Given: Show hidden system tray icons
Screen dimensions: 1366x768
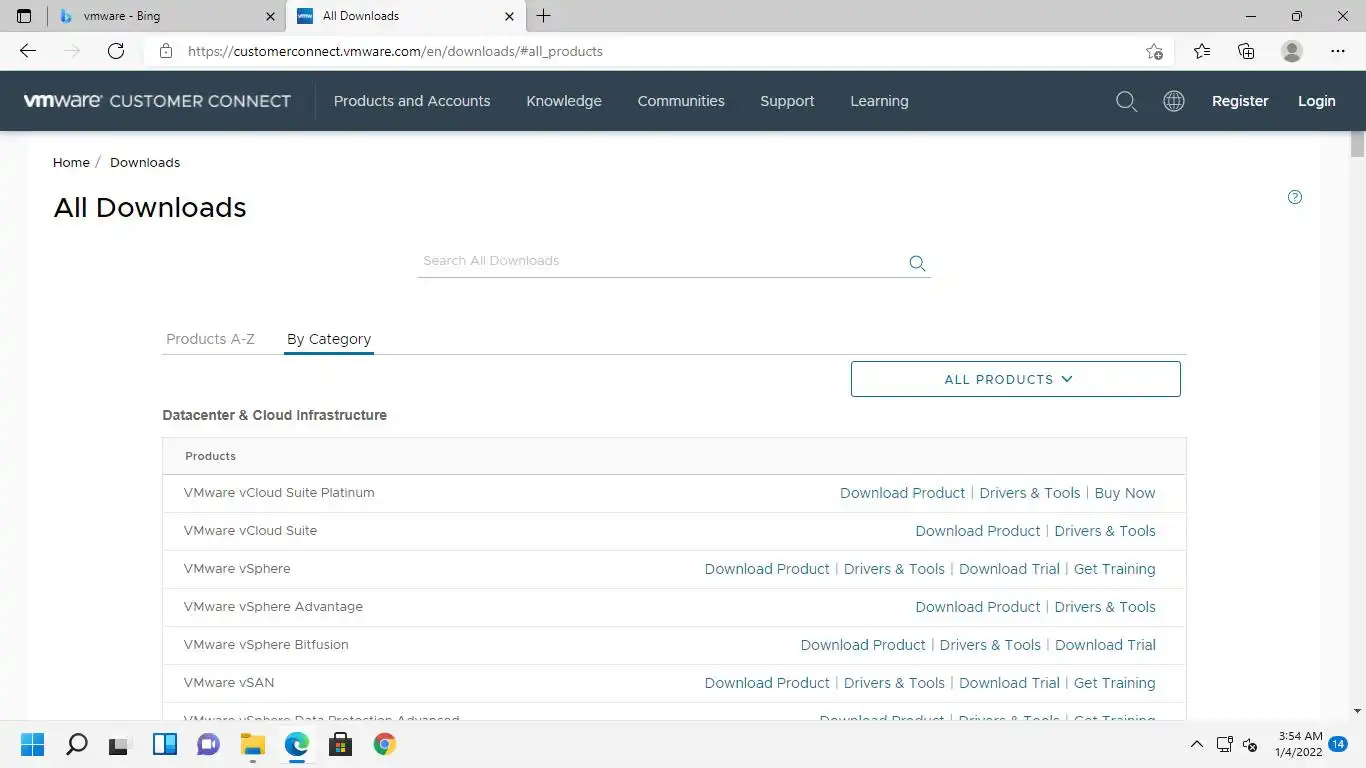Looking at the screenshot, I should pos(1196,744).
